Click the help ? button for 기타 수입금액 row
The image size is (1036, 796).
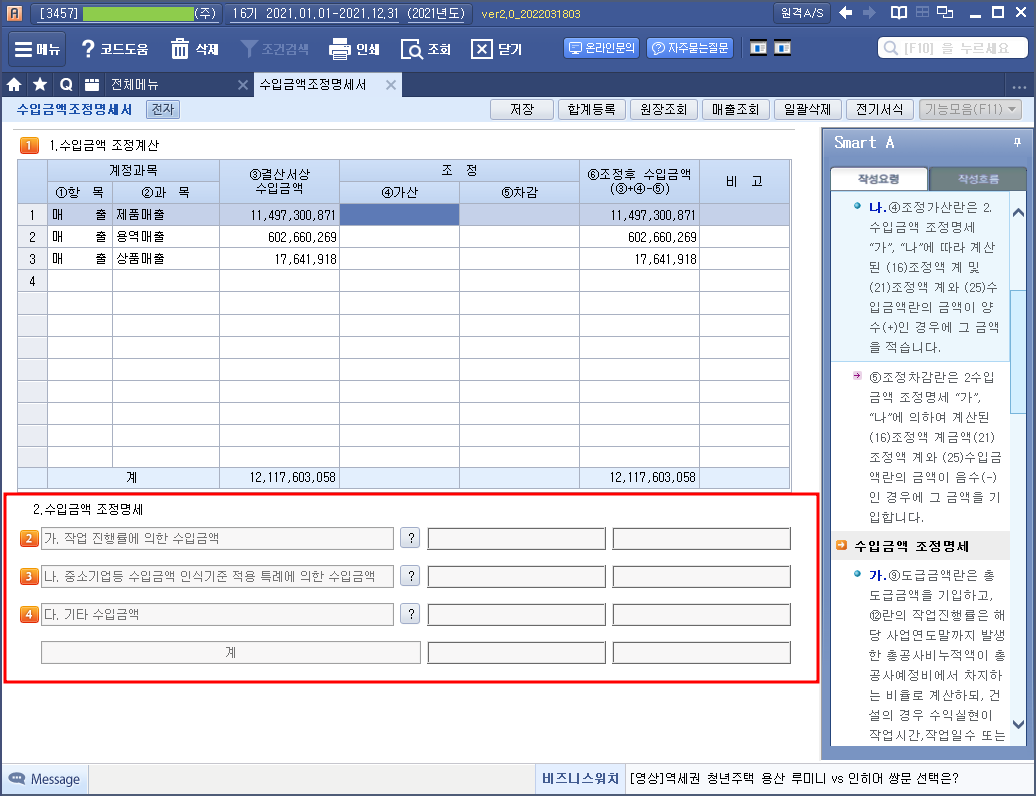coord(411,615)
